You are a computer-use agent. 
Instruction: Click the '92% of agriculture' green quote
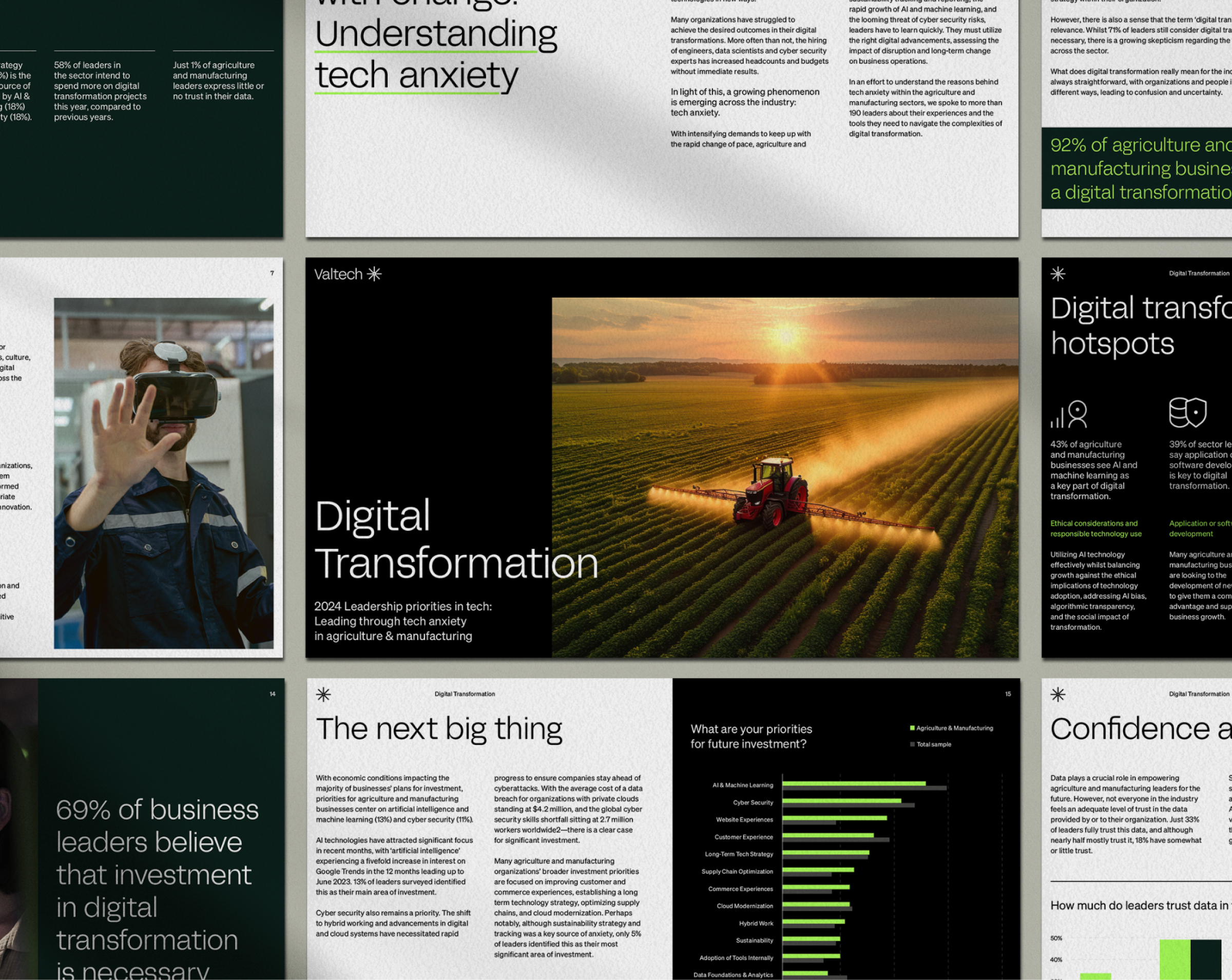click(x=1141, y=168)
